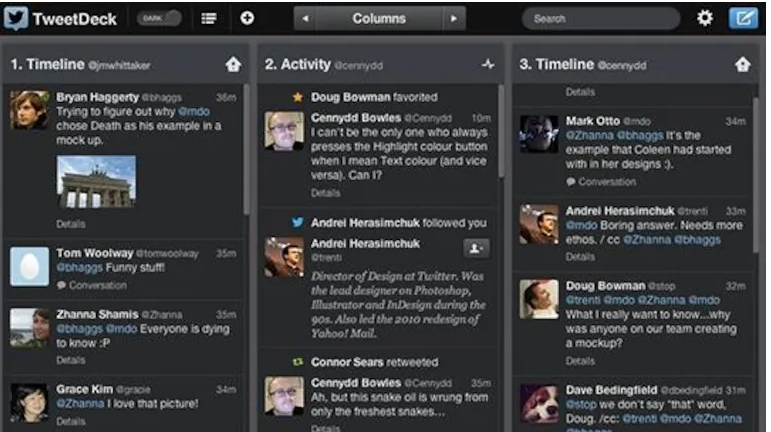Open Connor Sears name in retweeted notice
The height and width of the screenshot is (432, 771).
click(347, 362)
